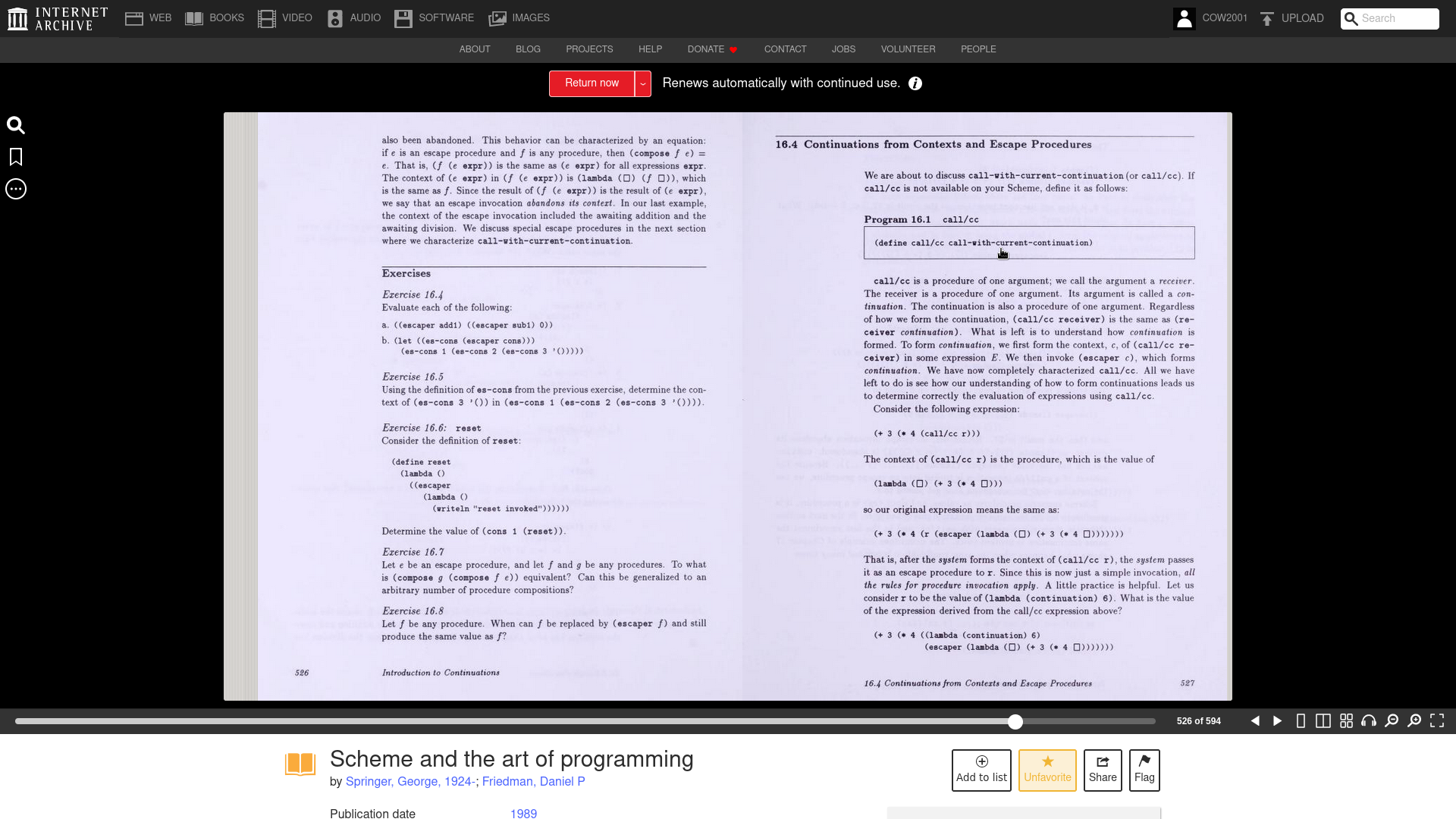1456x819 pixels.
Task: Click the Add to list button
Action: pyautogui.click(x=981, y=770)
